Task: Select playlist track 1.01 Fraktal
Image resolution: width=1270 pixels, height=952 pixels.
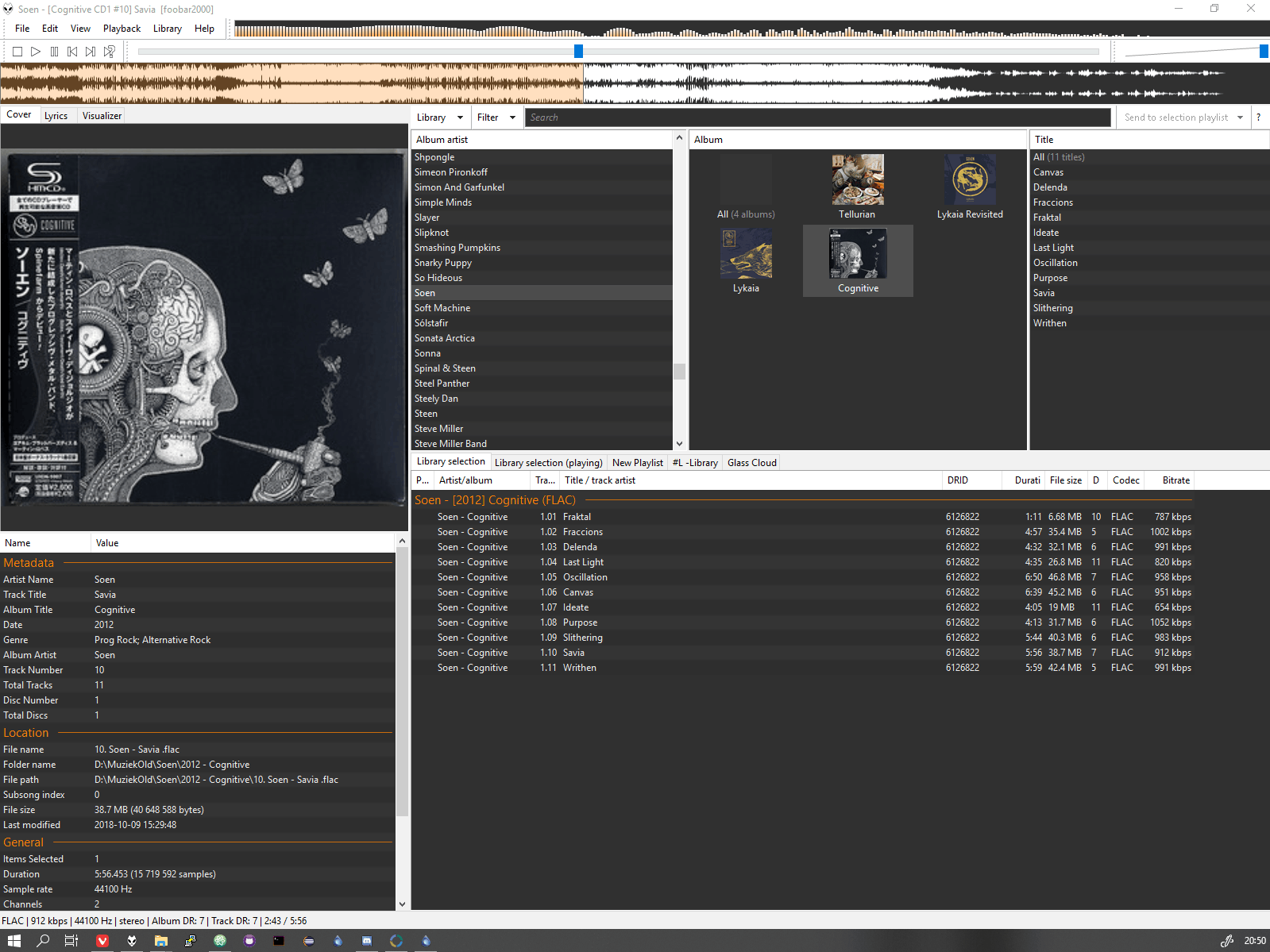Action: click(x=802, y=517)
